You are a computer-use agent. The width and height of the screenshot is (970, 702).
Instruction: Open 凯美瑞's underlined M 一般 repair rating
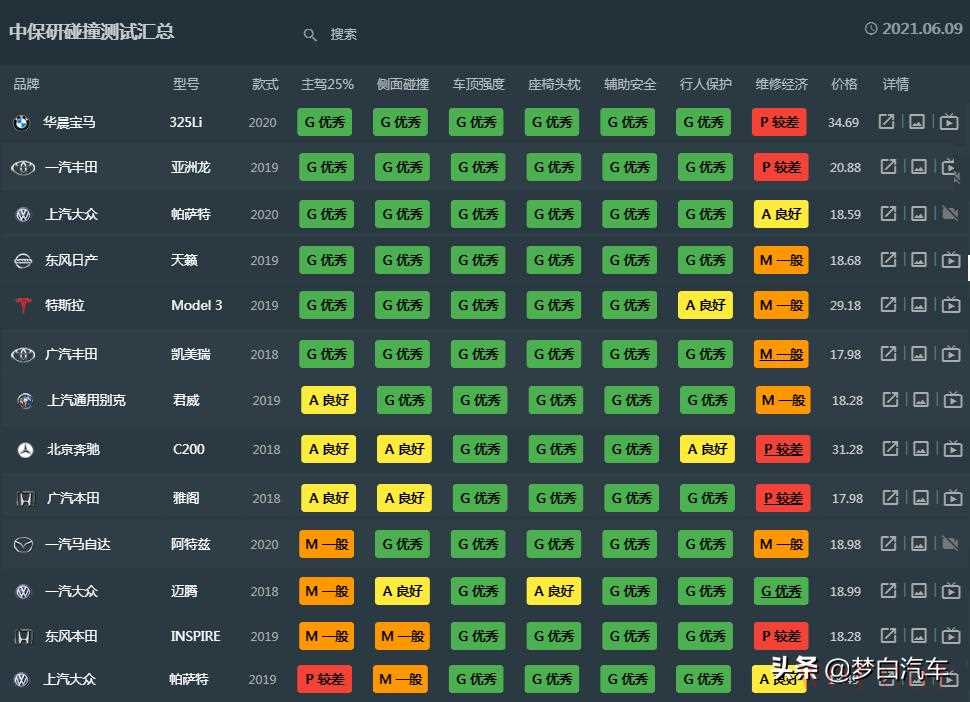(781, 354)
